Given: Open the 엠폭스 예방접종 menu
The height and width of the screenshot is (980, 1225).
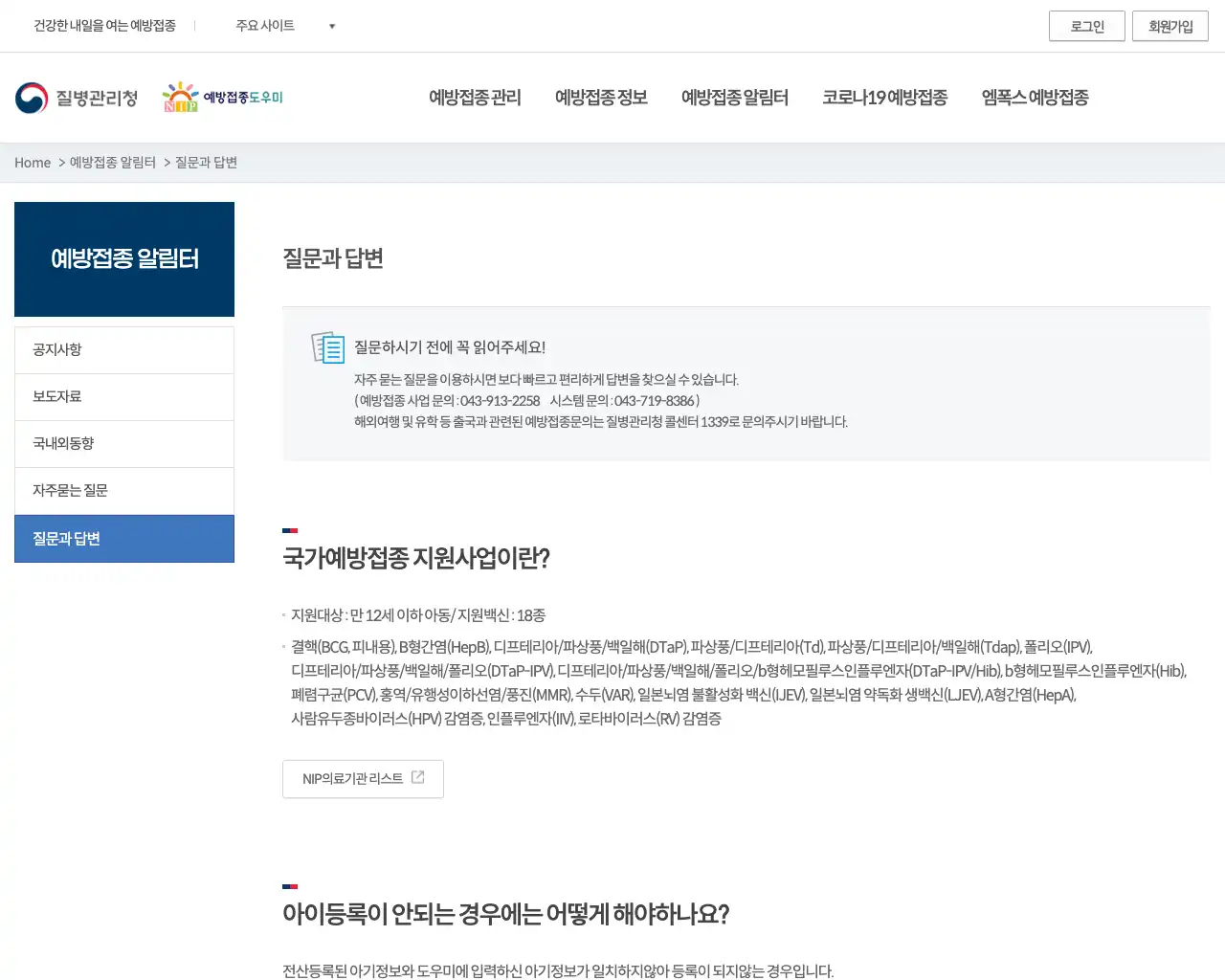Looking at the screenshot, I should [x=1035, y=97].
